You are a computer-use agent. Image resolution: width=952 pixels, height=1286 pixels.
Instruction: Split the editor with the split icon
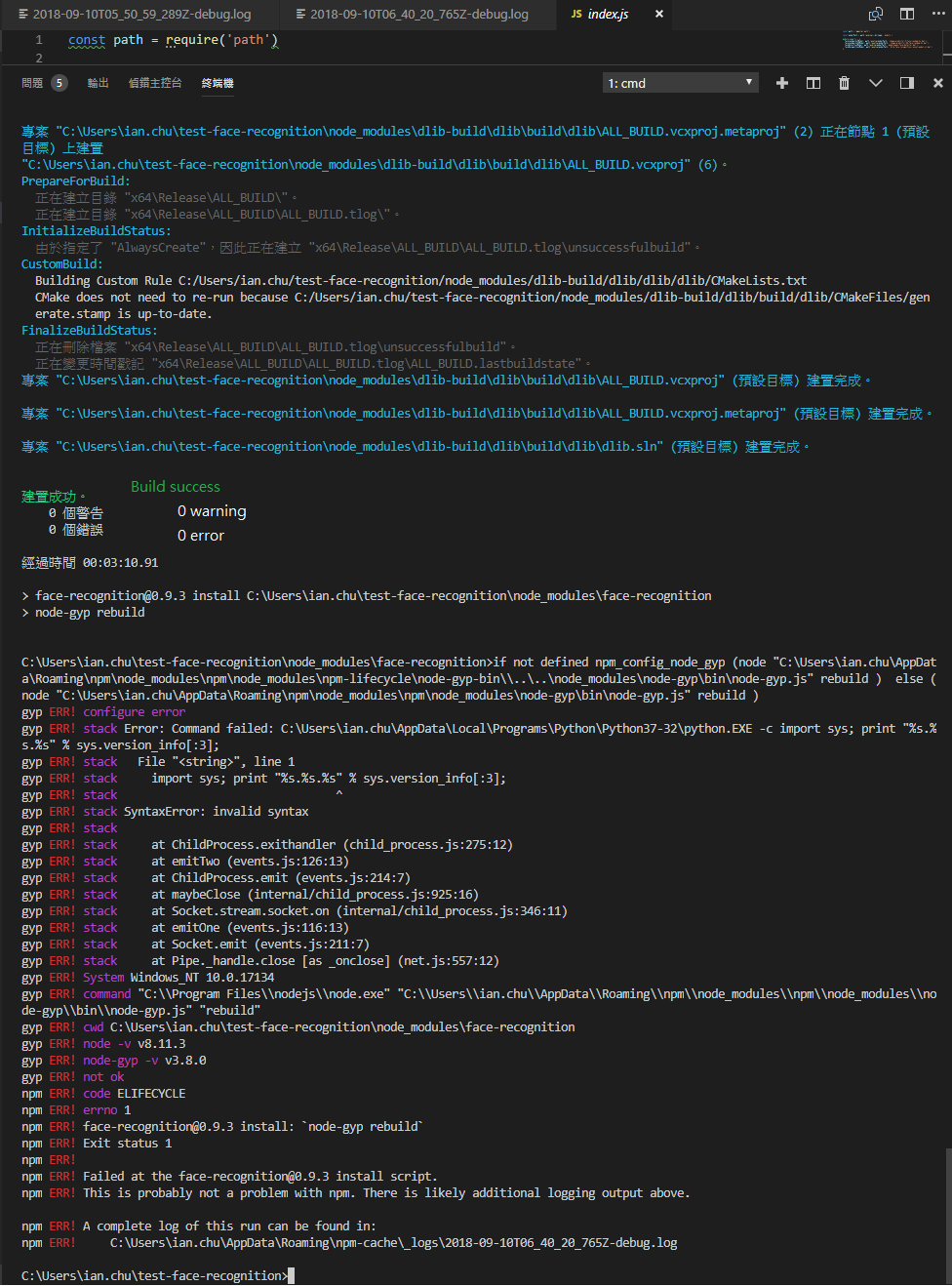point(907,14)
